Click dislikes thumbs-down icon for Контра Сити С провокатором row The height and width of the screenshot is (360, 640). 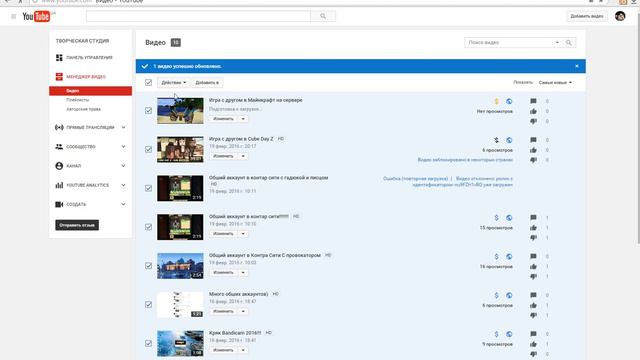[533, 276]
